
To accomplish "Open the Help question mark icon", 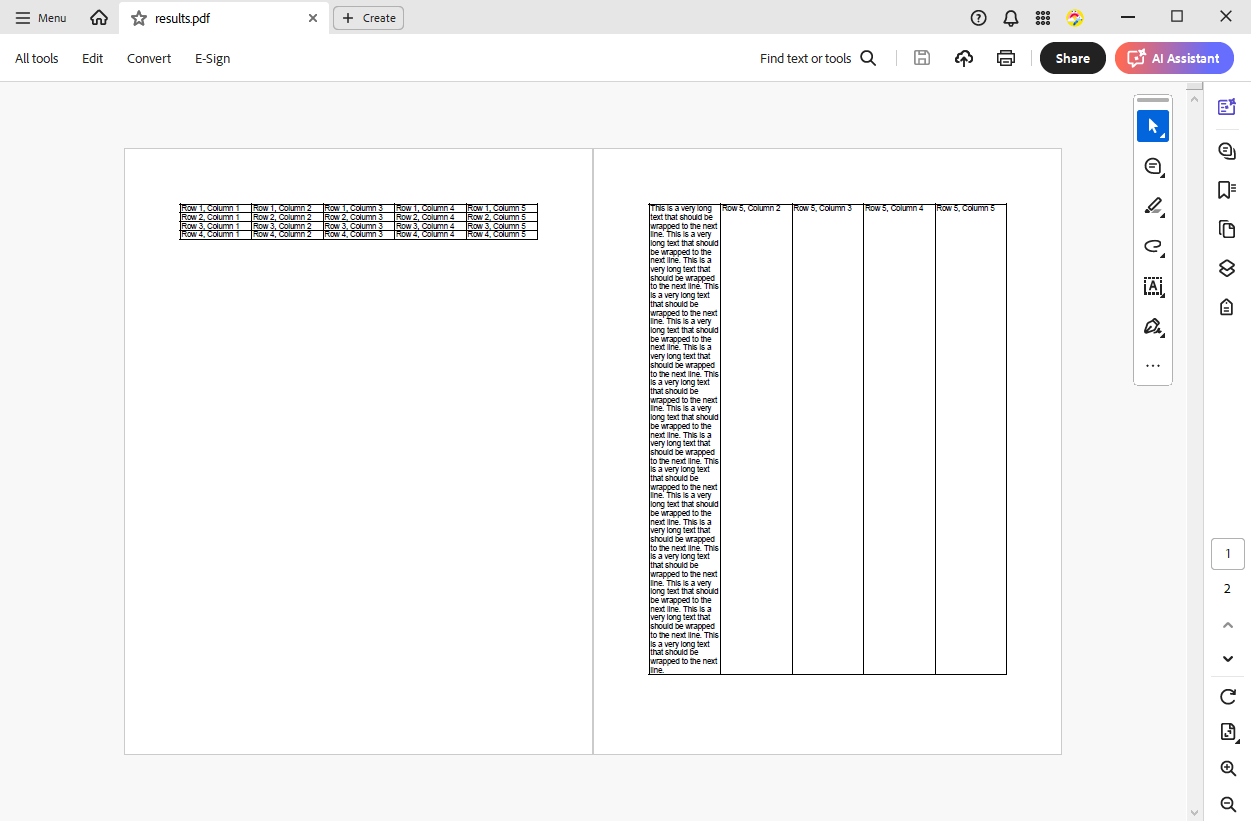I will pyautogui.click(x=979, y=18).
